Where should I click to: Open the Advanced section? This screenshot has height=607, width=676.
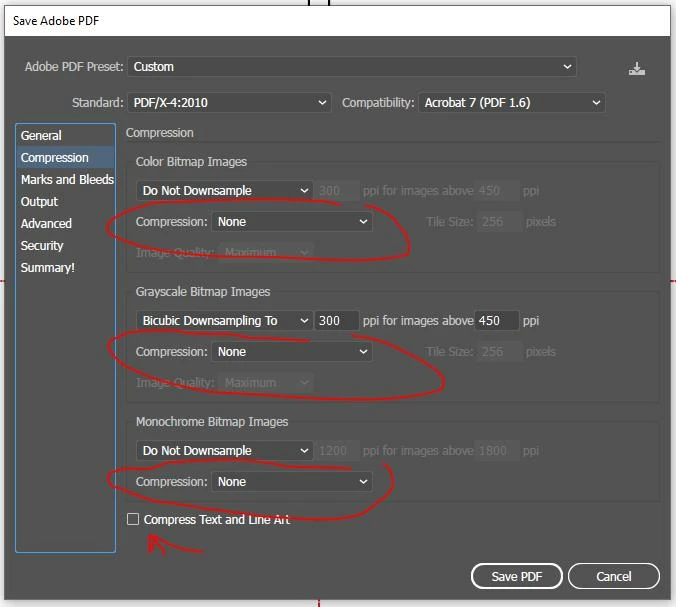65,223
